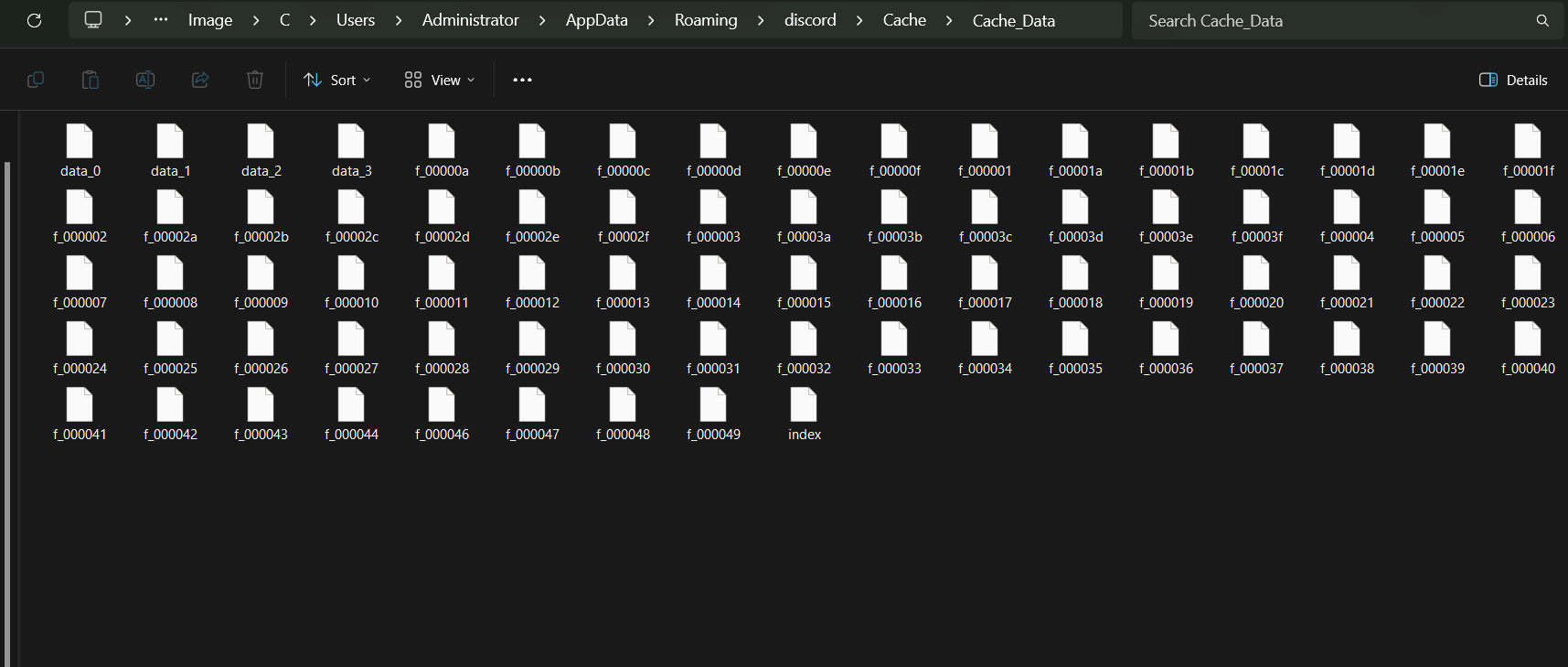
Task: Toggle the Details pane
Action: tap(1513, 80)
